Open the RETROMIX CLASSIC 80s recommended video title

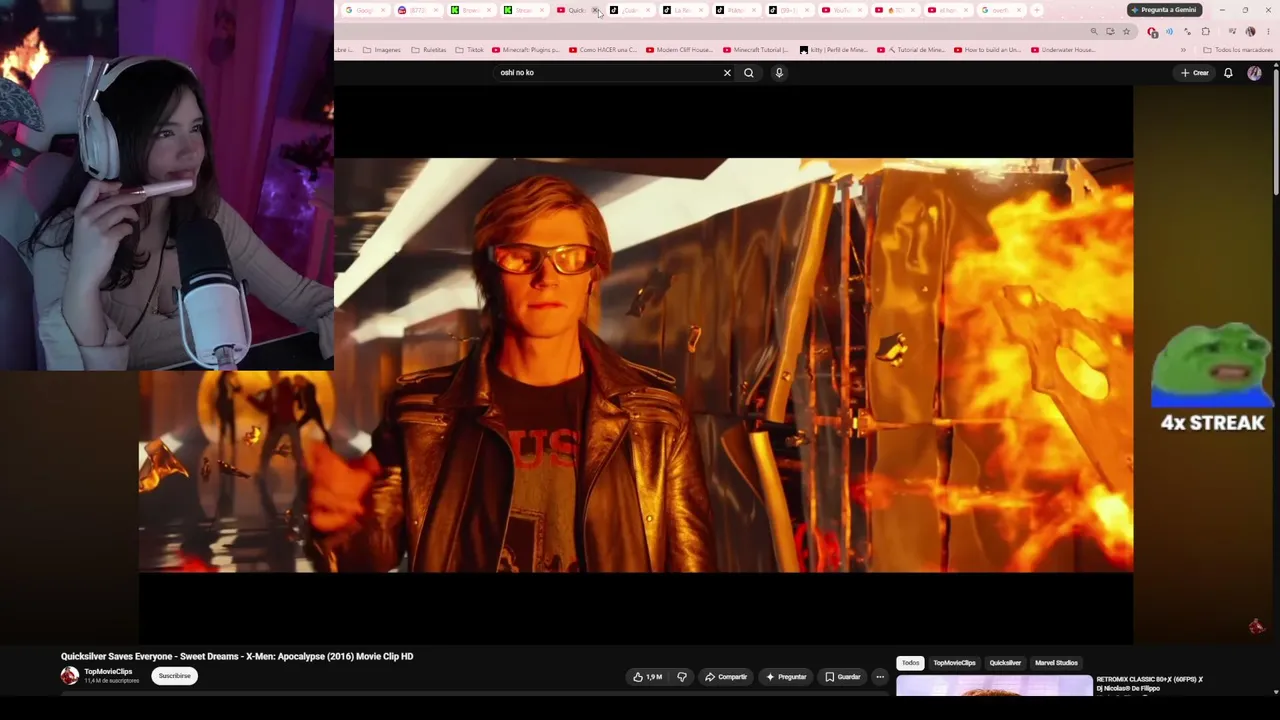(1150, 684)
